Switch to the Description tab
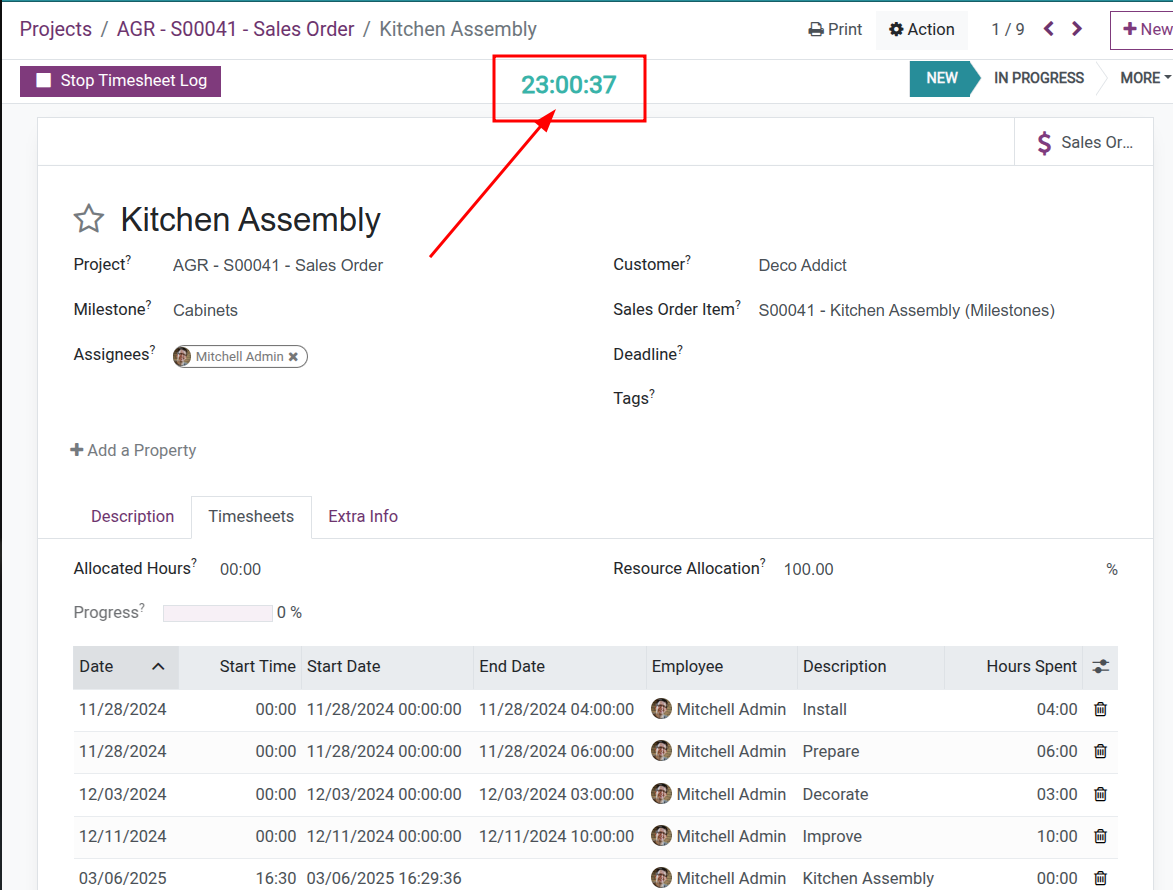The width and height of the screenshot is (1173, 890). tap(132, 516)
